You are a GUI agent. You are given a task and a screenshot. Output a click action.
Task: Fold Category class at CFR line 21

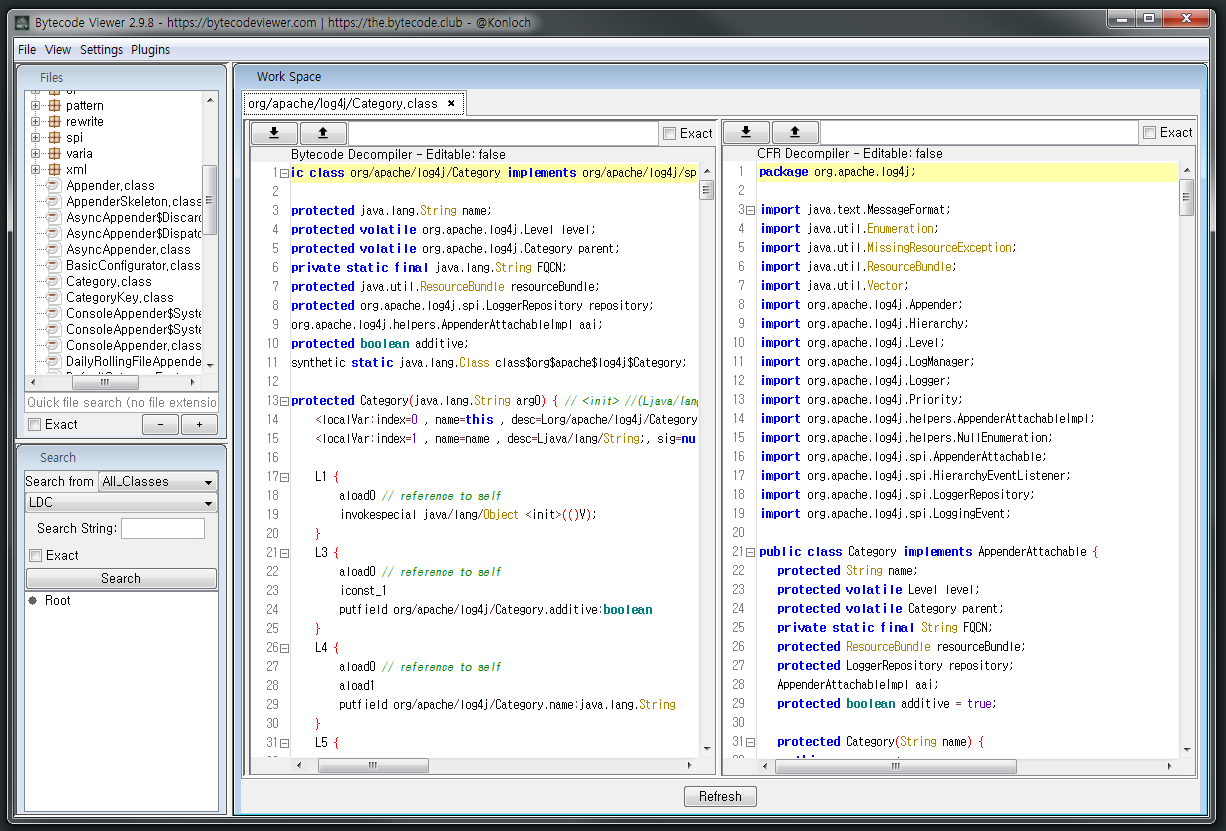[752, 552]
